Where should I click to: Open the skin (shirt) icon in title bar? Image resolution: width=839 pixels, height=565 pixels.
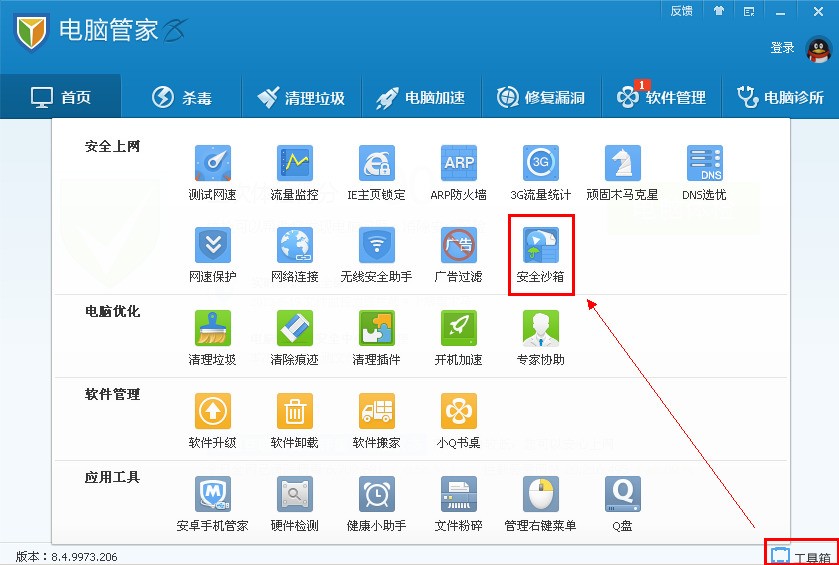pos(719,11)
